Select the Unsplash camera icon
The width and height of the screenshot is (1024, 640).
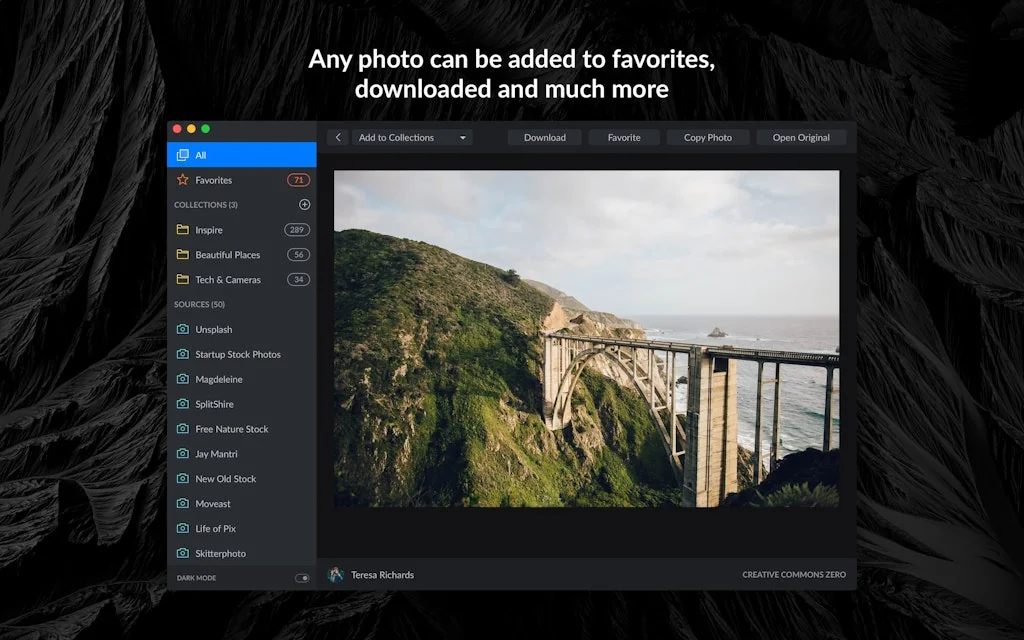tap(184, 329)
